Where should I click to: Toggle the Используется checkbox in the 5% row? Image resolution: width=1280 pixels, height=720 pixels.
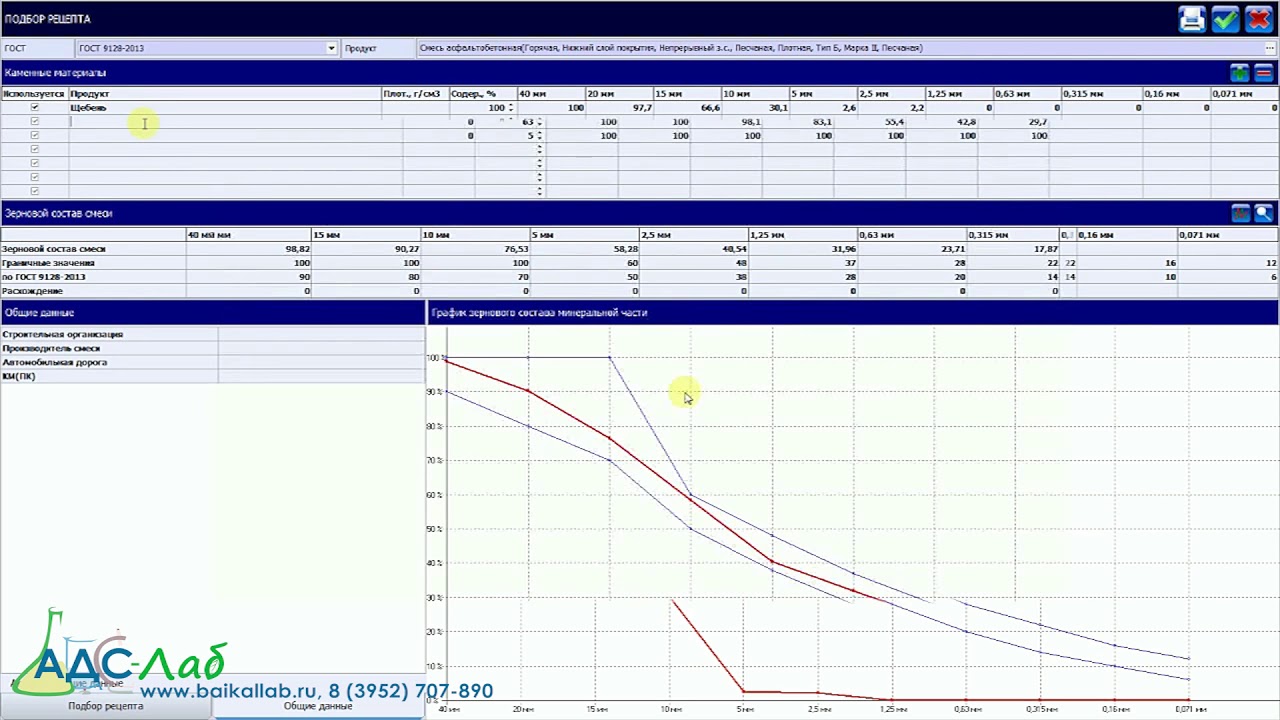coord(35,135)
